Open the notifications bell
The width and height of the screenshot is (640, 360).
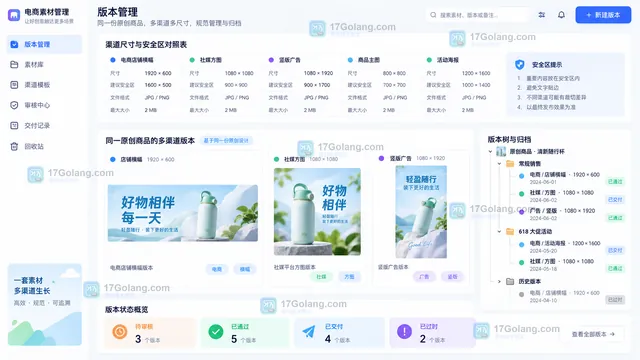pyautogui.click(x=562, y=15)
